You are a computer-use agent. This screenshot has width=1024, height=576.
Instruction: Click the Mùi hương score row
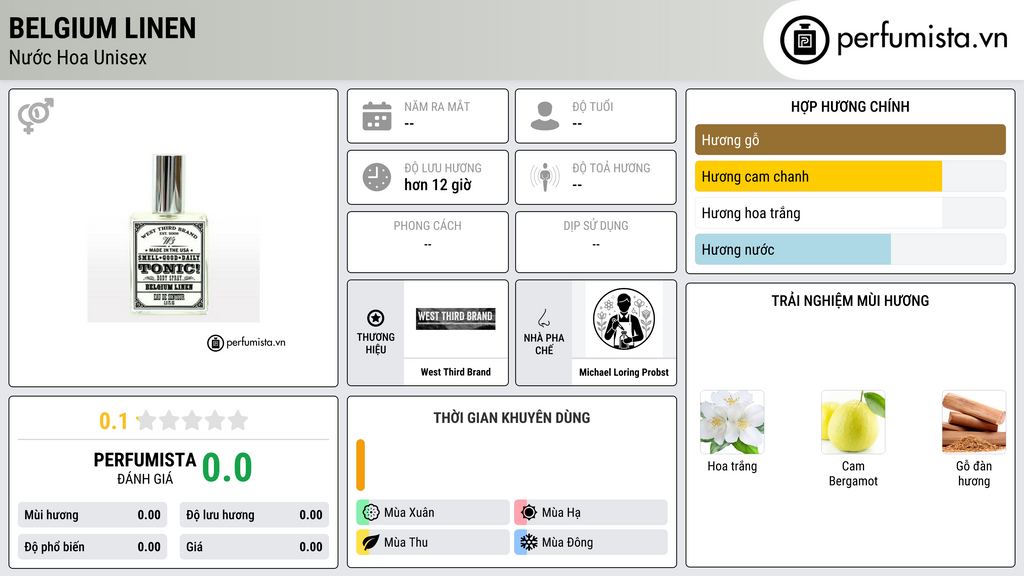coord(93,515)
